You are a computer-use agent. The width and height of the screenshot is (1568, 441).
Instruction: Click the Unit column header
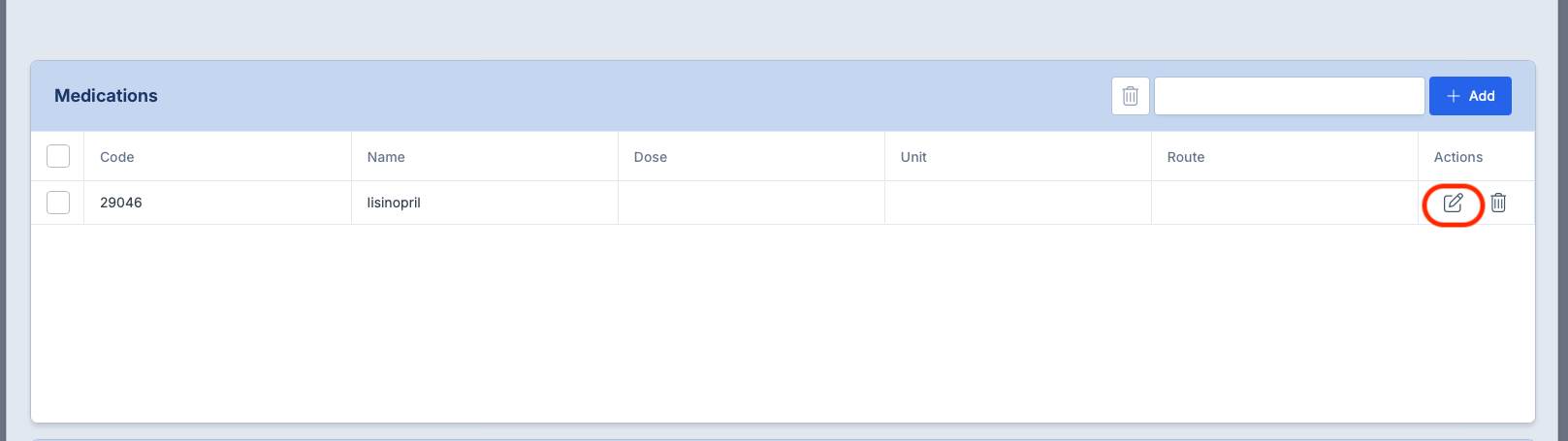(913, 157)
